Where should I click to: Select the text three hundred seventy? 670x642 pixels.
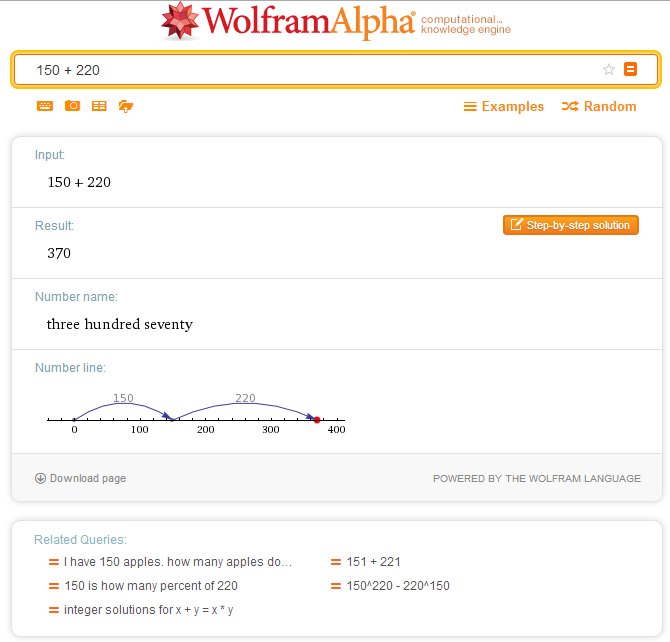[x=120, y=324]
